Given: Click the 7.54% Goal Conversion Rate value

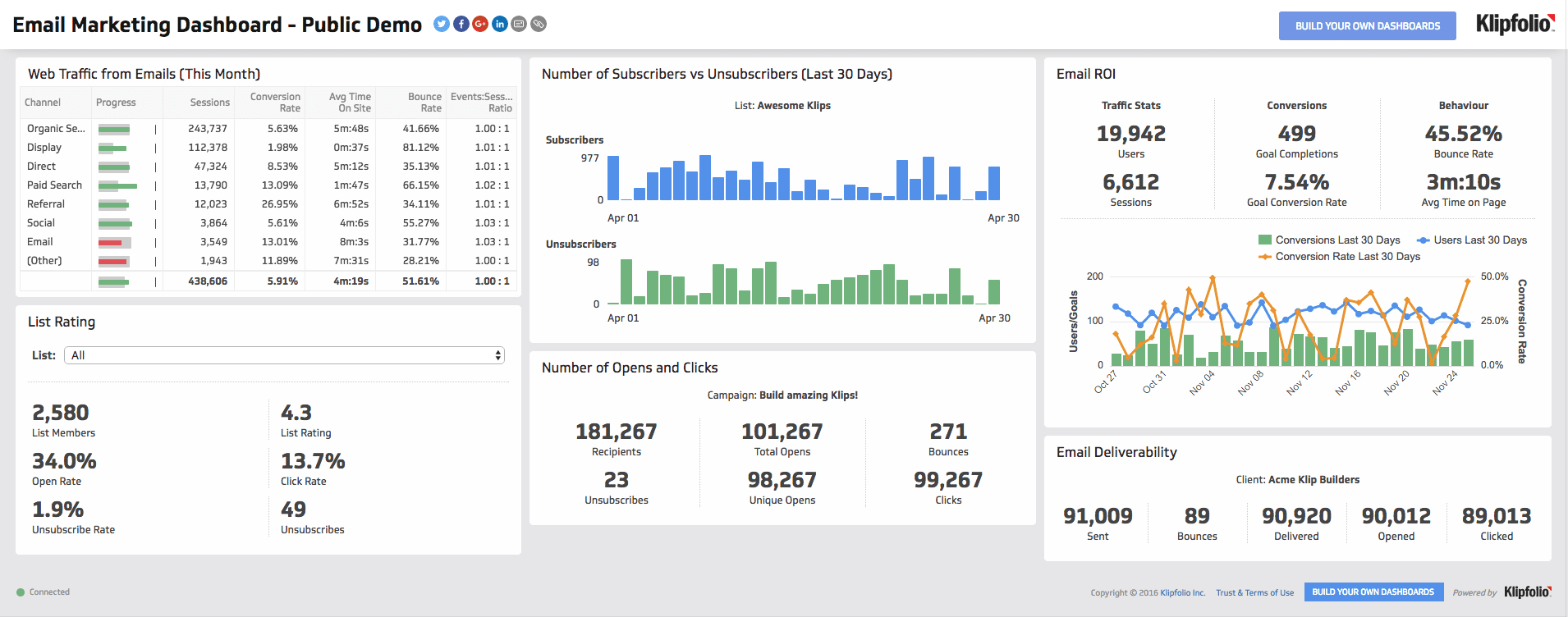Looking at the screenshot, I should click(1297, 182).
